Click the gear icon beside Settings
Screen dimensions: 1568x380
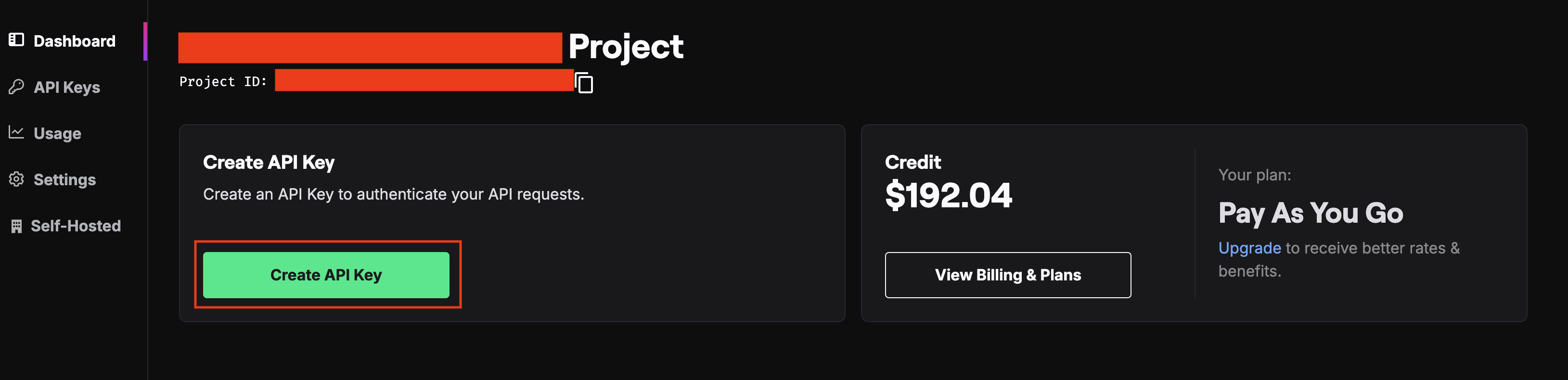16,179
